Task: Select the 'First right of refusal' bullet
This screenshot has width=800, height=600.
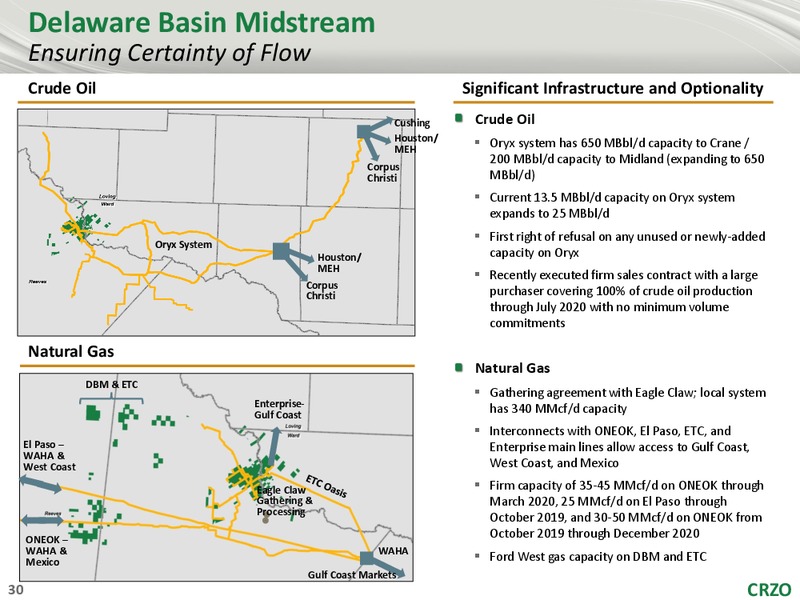Action: coord(627,244)
